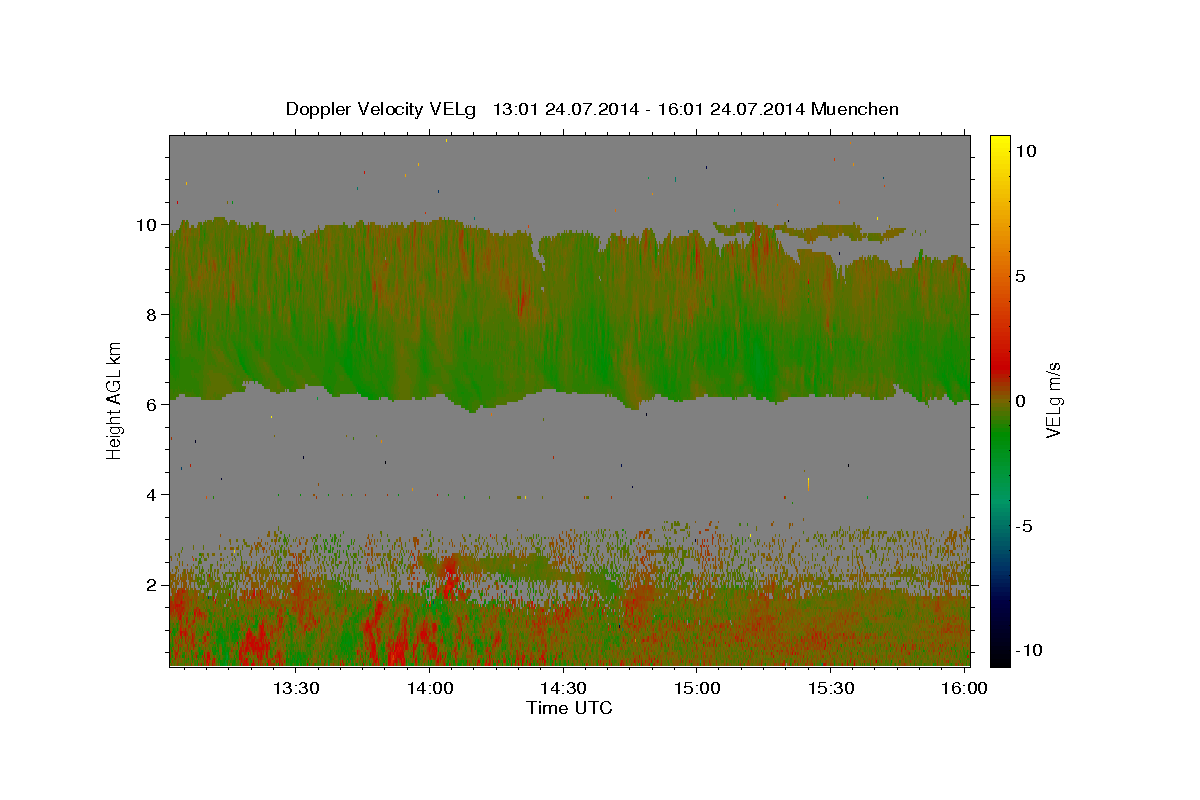The width and height of the screenshot is (1200, 800).
Task: Click the 14:00 time axis label
Action: click(431, 688)
